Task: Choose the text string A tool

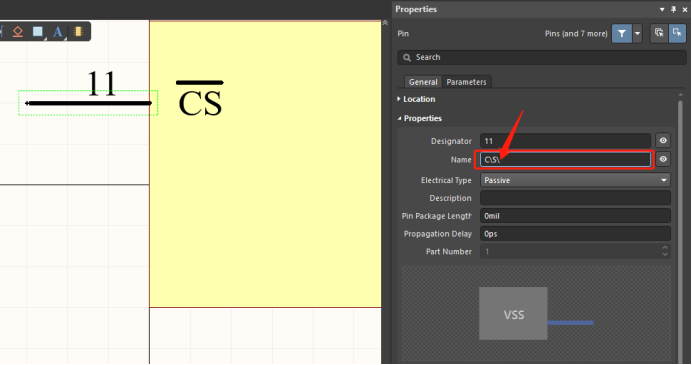Action: (x=57, y=32)
